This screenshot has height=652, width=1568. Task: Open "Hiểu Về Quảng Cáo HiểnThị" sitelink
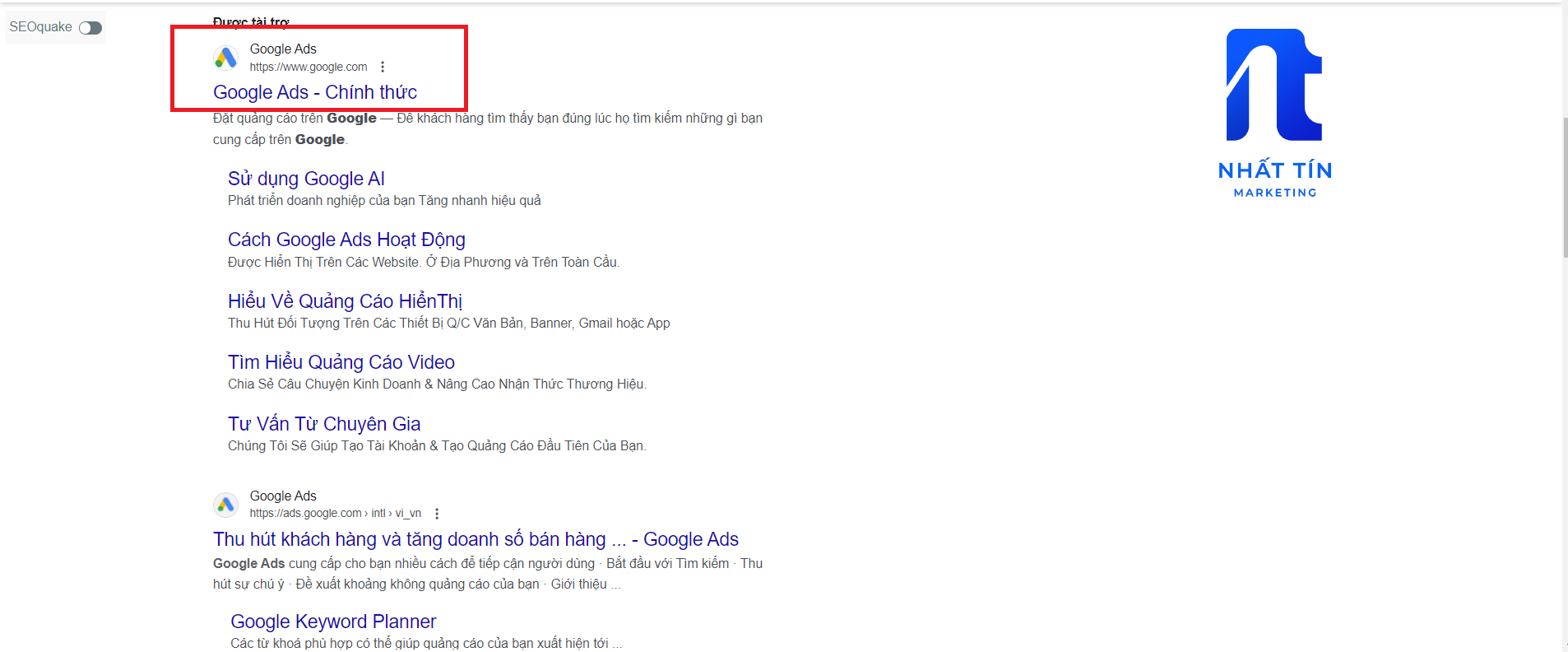[345, 301]
